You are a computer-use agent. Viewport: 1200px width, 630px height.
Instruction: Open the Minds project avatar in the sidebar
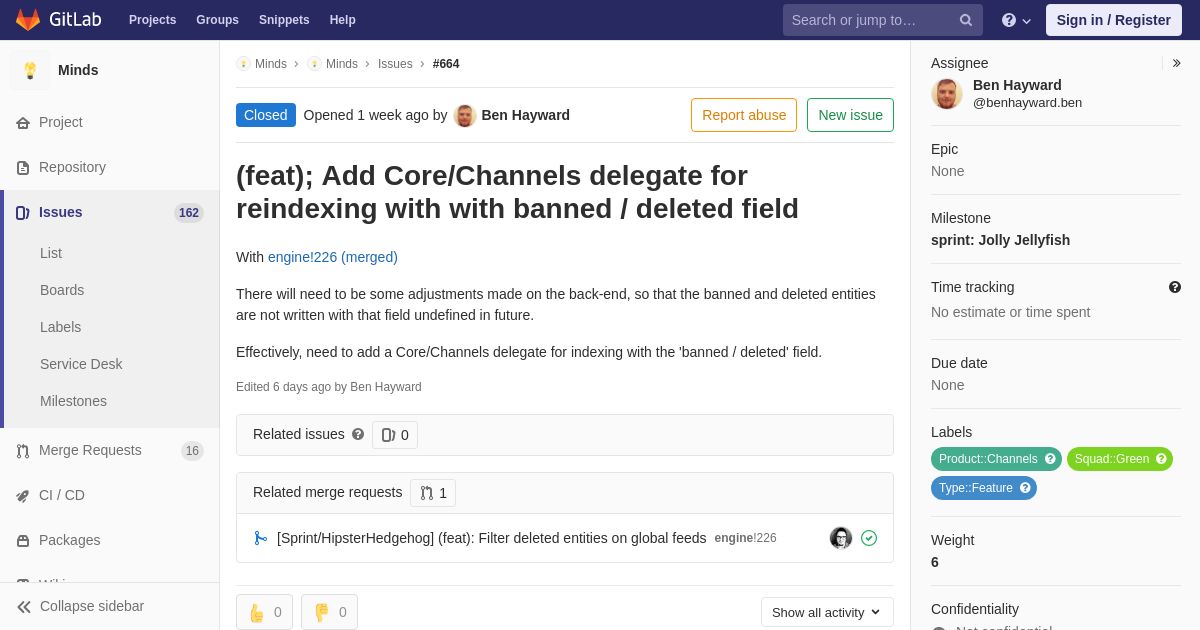[30, 70]
